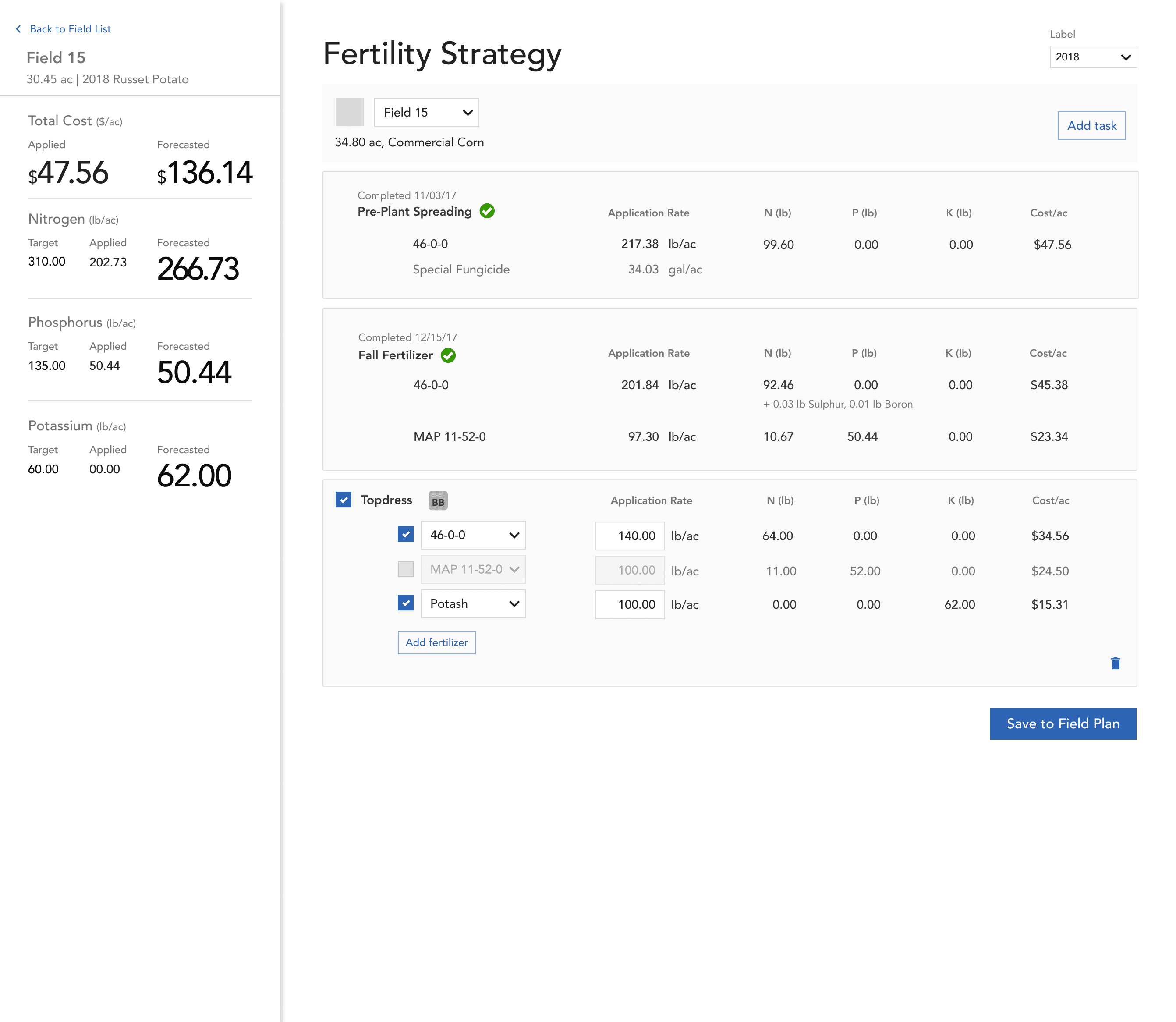Viewport: 1176px width, 1022px height.
Task: Uncheck the Topdress task checkbox
Action: point(343,500)
